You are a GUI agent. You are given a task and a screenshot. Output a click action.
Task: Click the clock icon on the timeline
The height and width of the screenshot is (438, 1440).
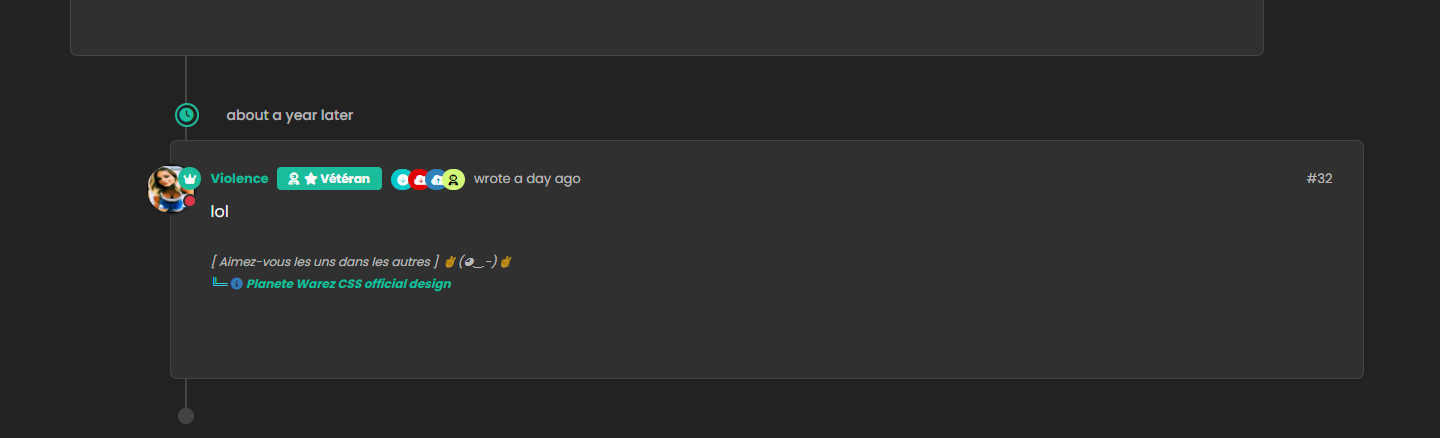pos(187,115)
